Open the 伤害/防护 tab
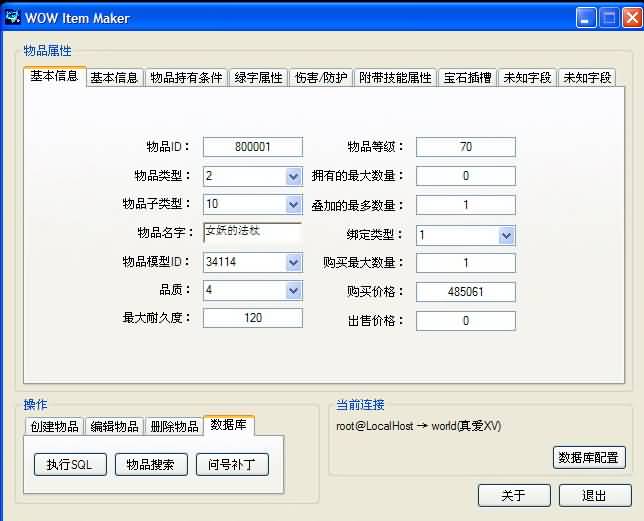Image resolution: width=644 pixels, height=521 pixels. click(x=321, y=78)
